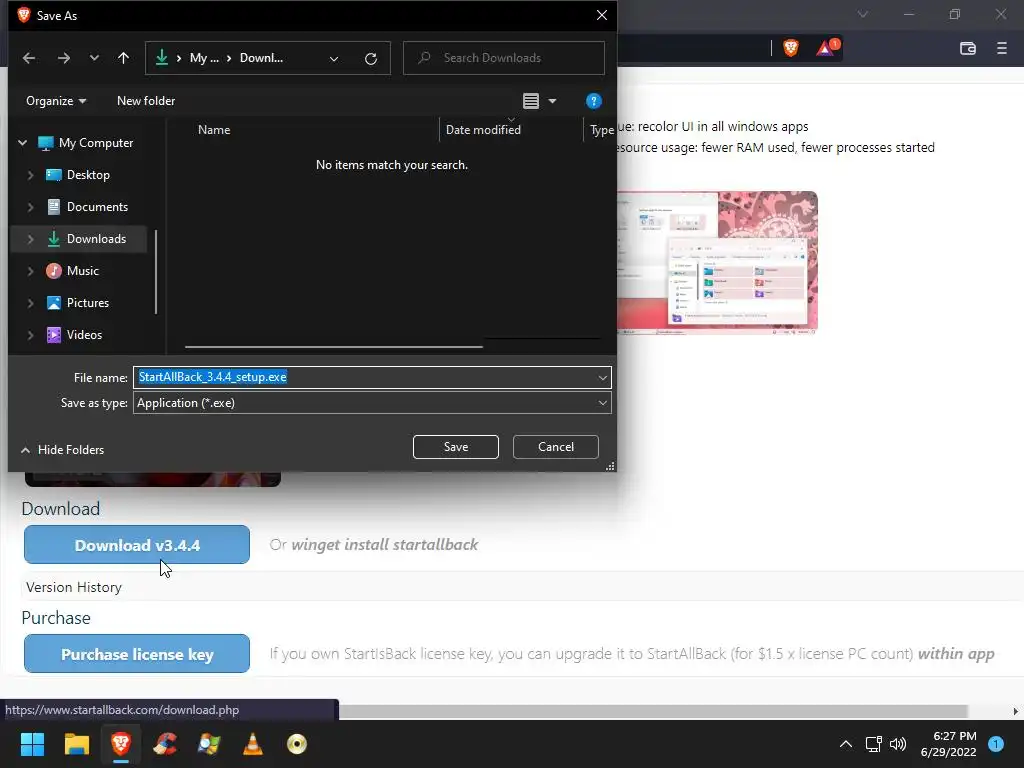Click the volume speaker tray icon

click(x=898, y=744)
